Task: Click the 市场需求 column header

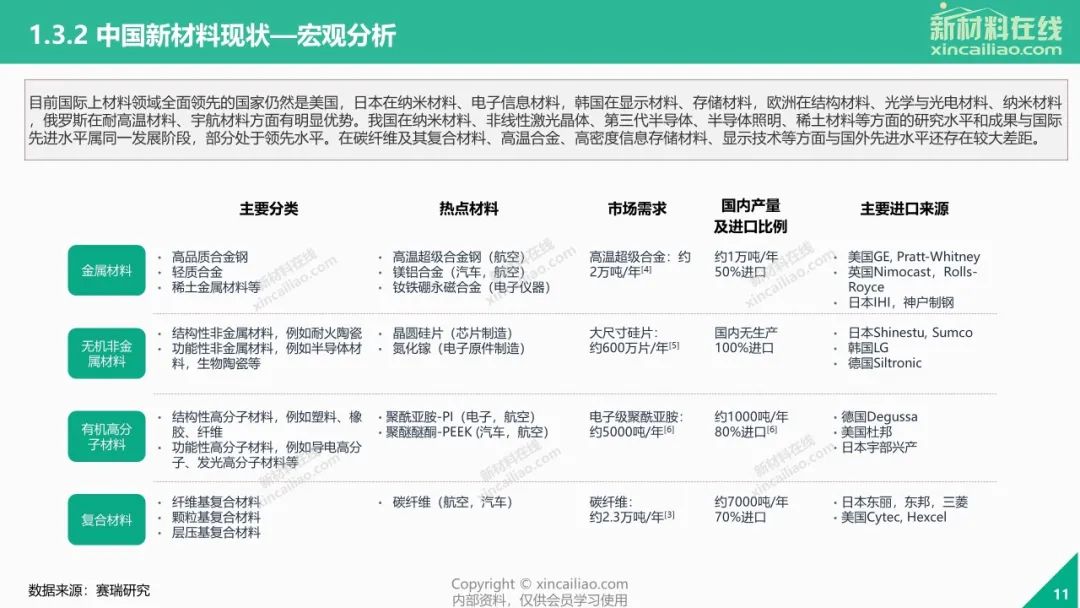Action: tap(637, 209)
